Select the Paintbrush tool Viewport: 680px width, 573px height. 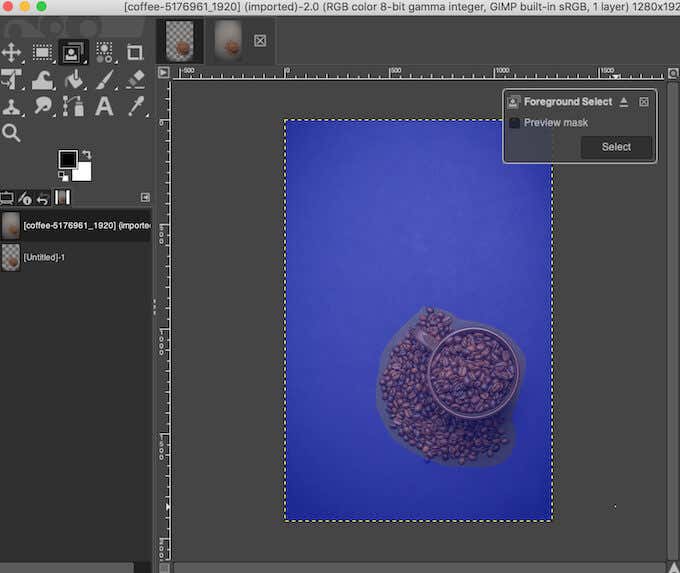click(x=104, y=79)
